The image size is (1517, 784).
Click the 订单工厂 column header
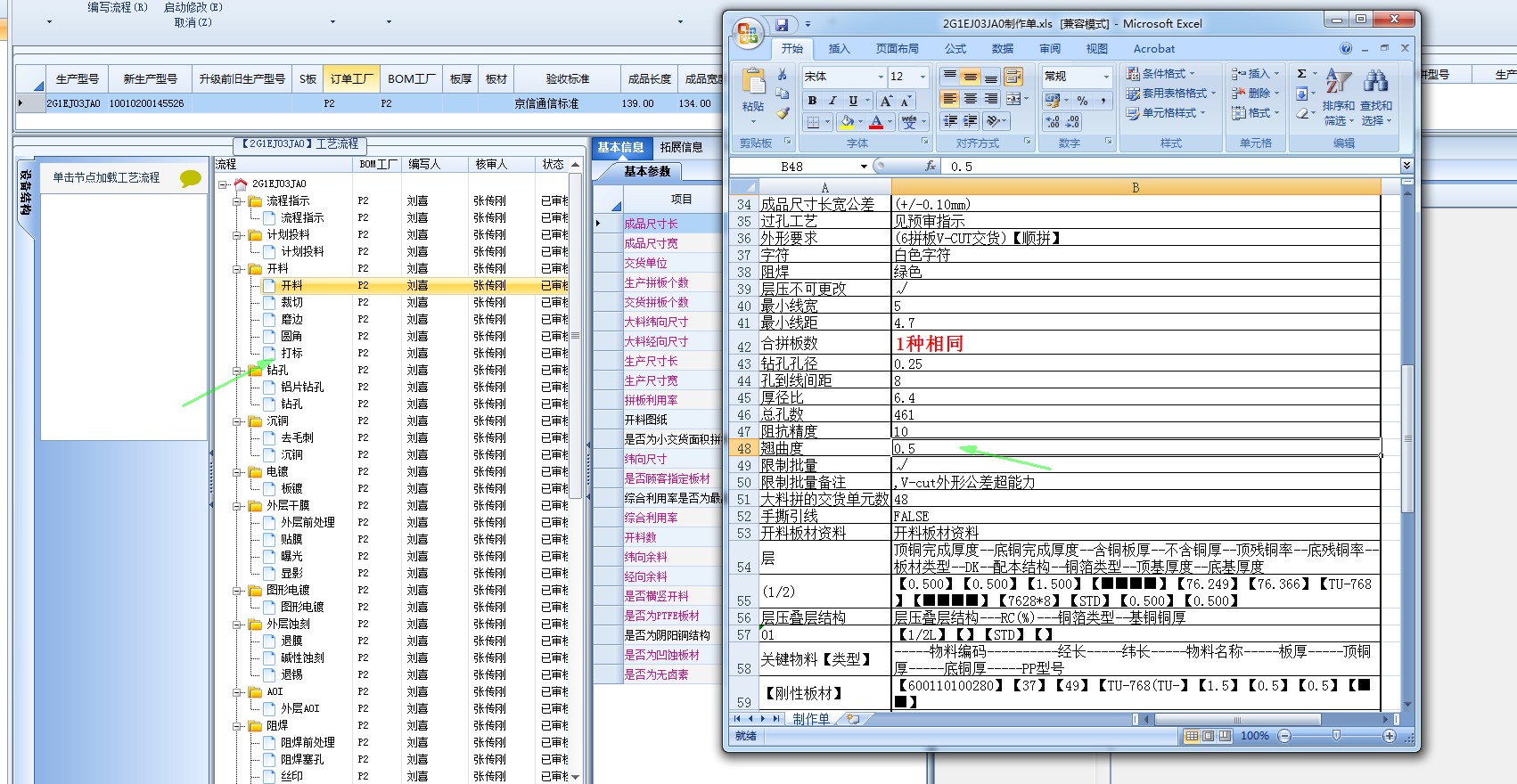coord(351,79)
